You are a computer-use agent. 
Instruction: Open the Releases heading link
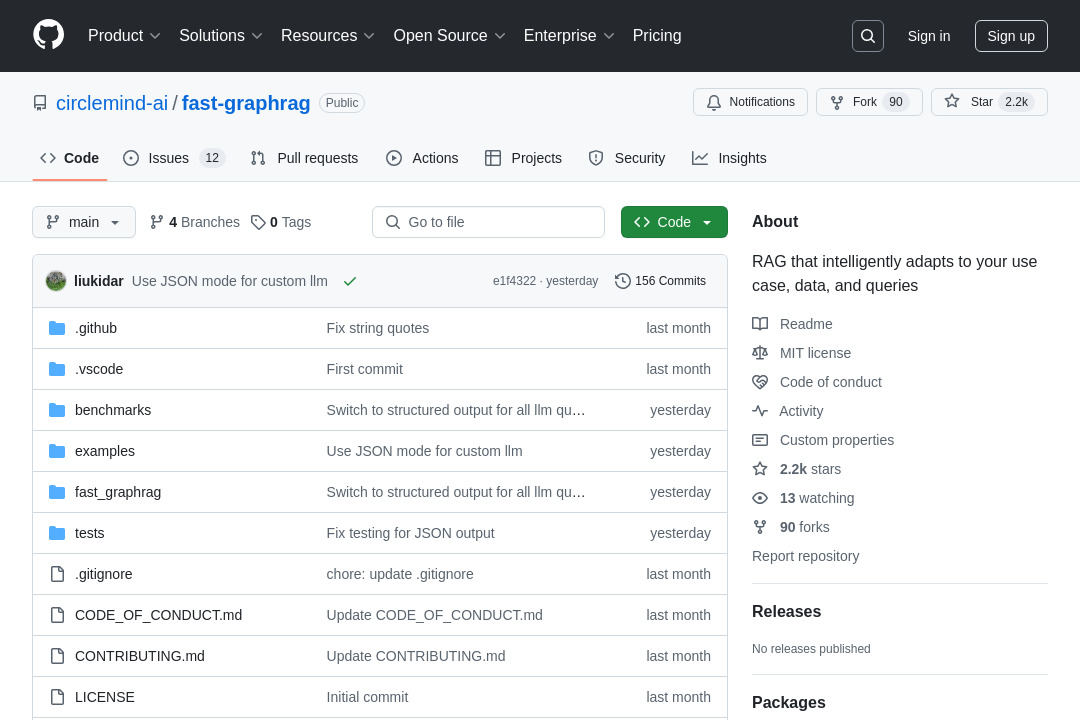786,612
